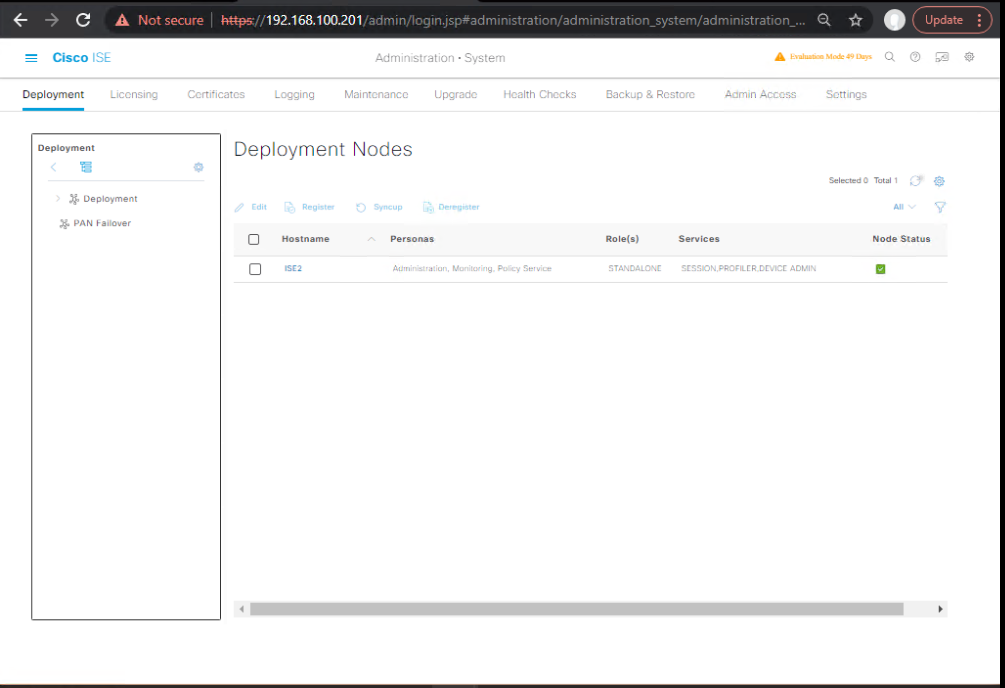Click the Administration, Monitoring, Policy Service cell
This screenshot has width=1005, height=688.
coord(472,269)
